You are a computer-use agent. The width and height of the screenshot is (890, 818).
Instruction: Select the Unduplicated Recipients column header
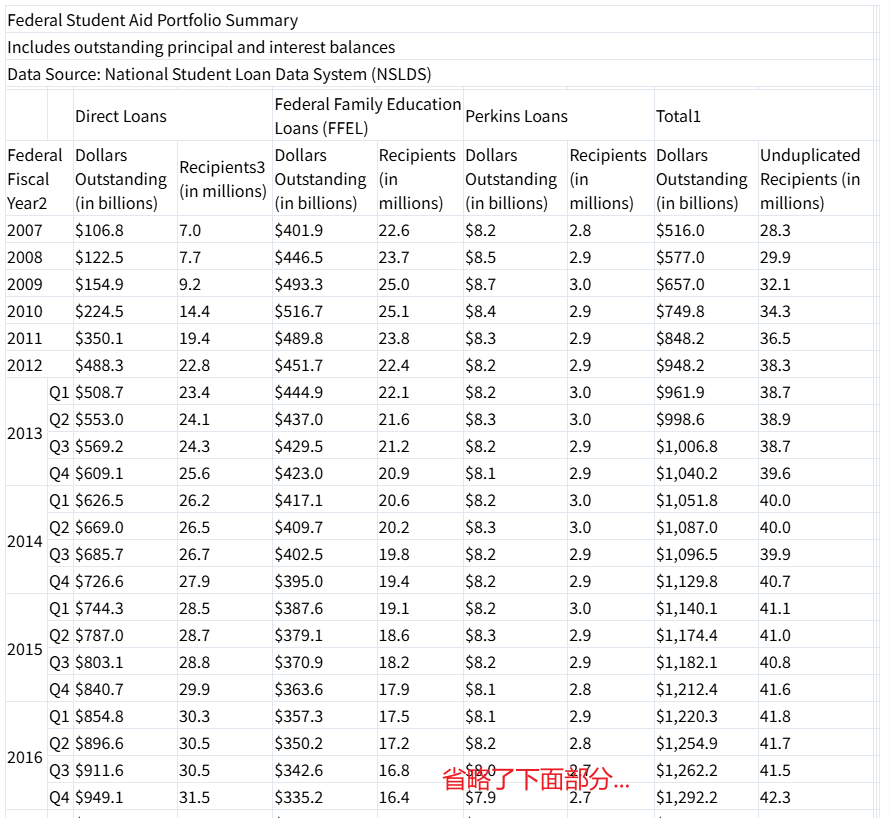click(810, 179)
